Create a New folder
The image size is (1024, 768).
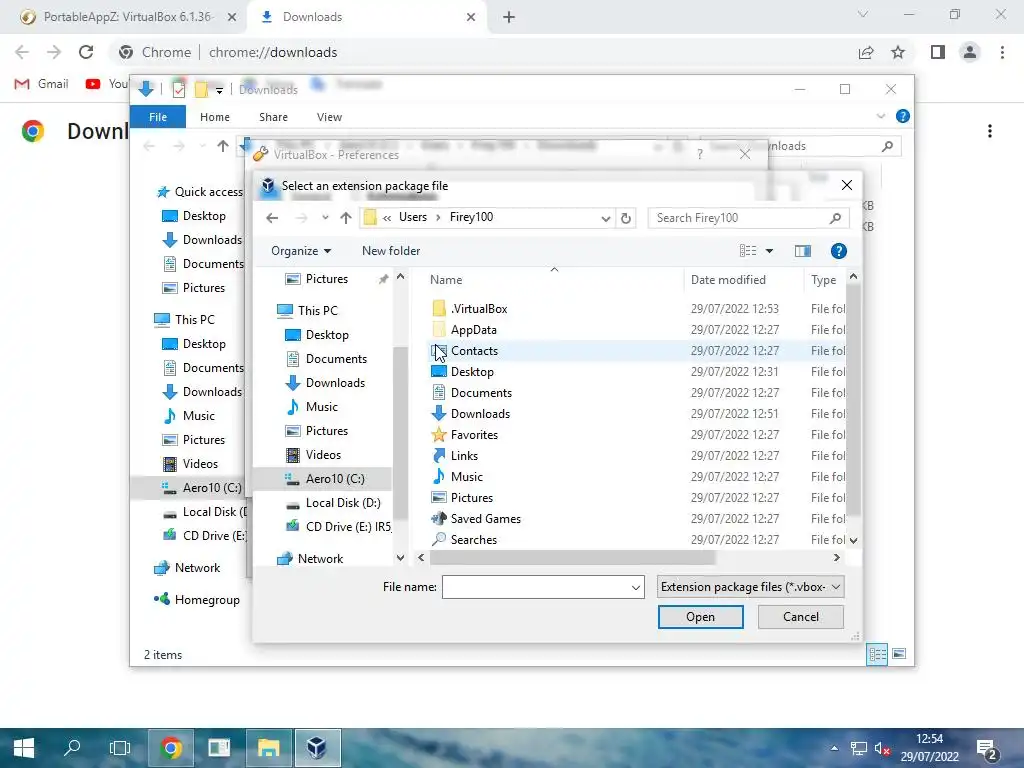391,251
